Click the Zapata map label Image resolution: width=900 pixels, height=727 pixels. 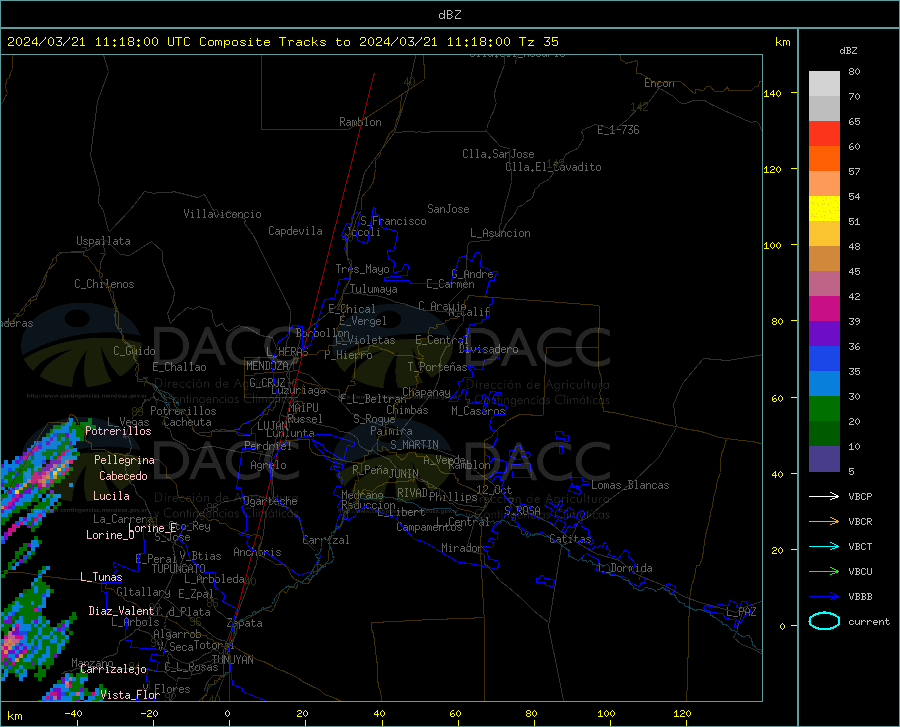coord(245,623)
